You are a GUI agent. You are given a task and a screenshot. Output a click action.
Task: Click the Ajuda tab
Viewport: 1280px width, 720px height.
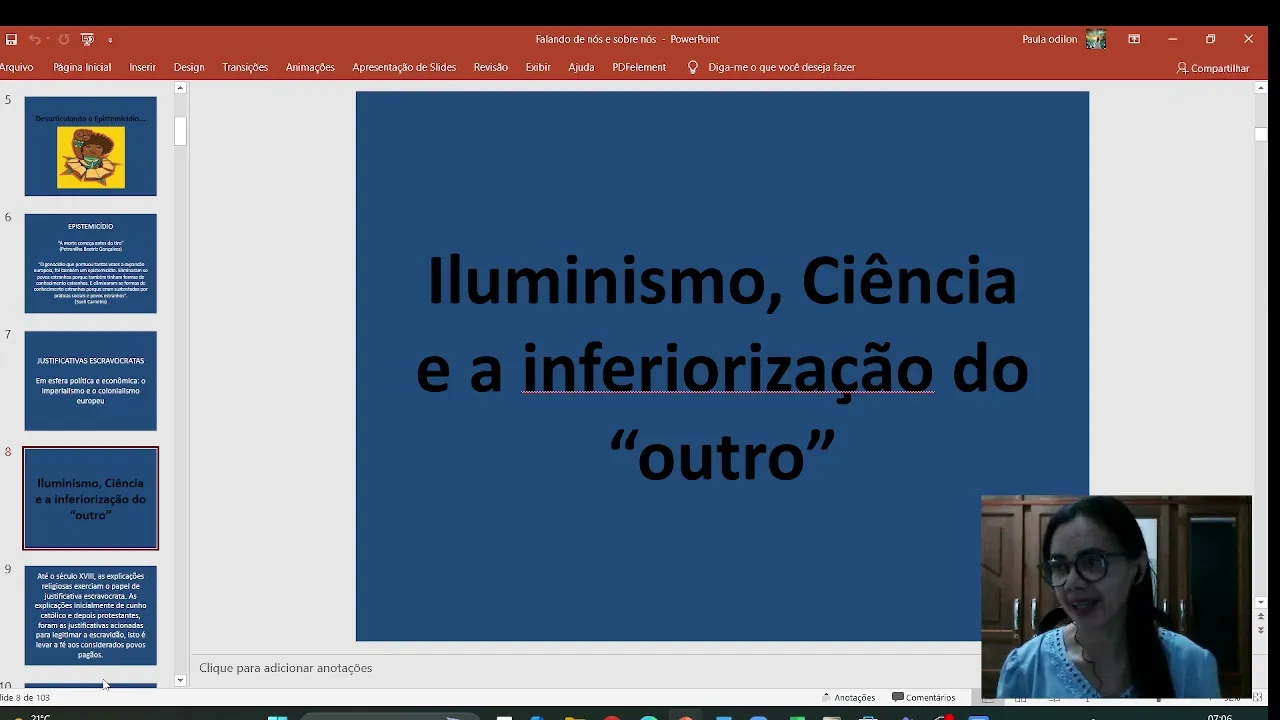point(581,67)
